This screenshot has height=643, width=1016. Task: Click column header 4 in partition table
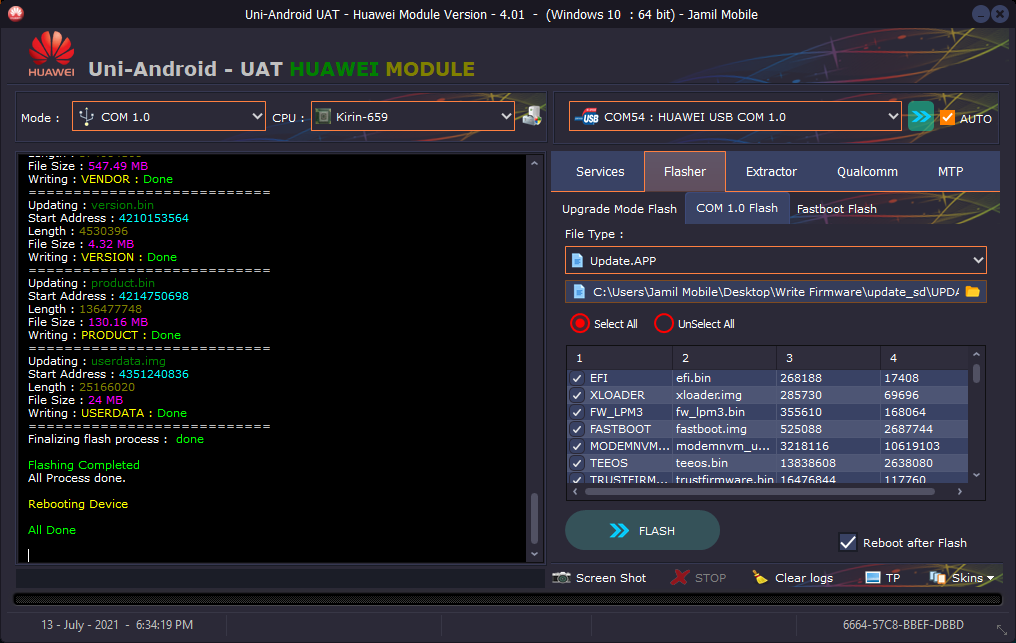[924, 358]
